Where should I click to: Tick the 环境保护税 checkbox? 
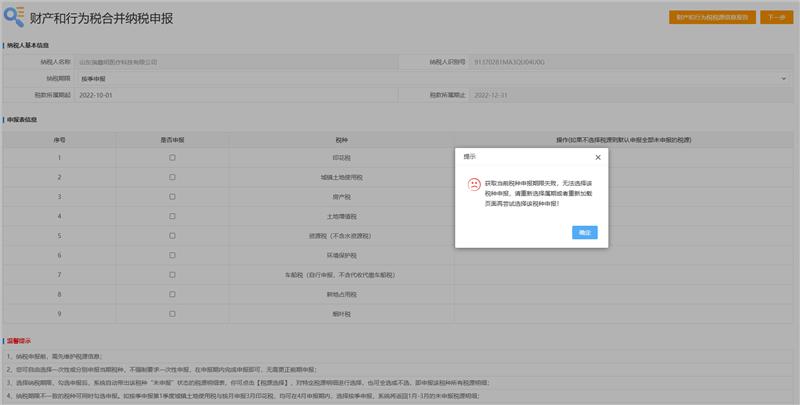click(173, 255)
